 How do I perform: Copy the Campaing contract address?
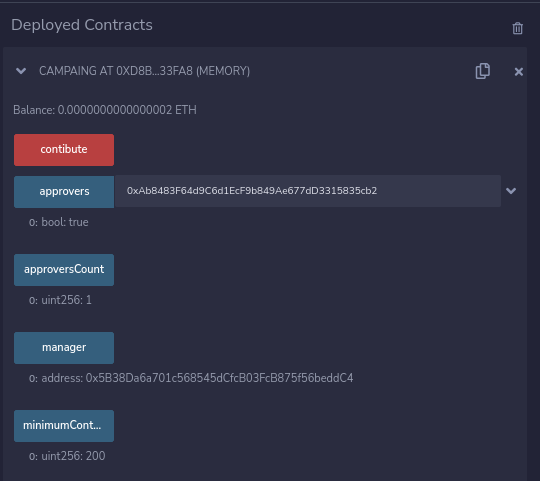[482, 71]
